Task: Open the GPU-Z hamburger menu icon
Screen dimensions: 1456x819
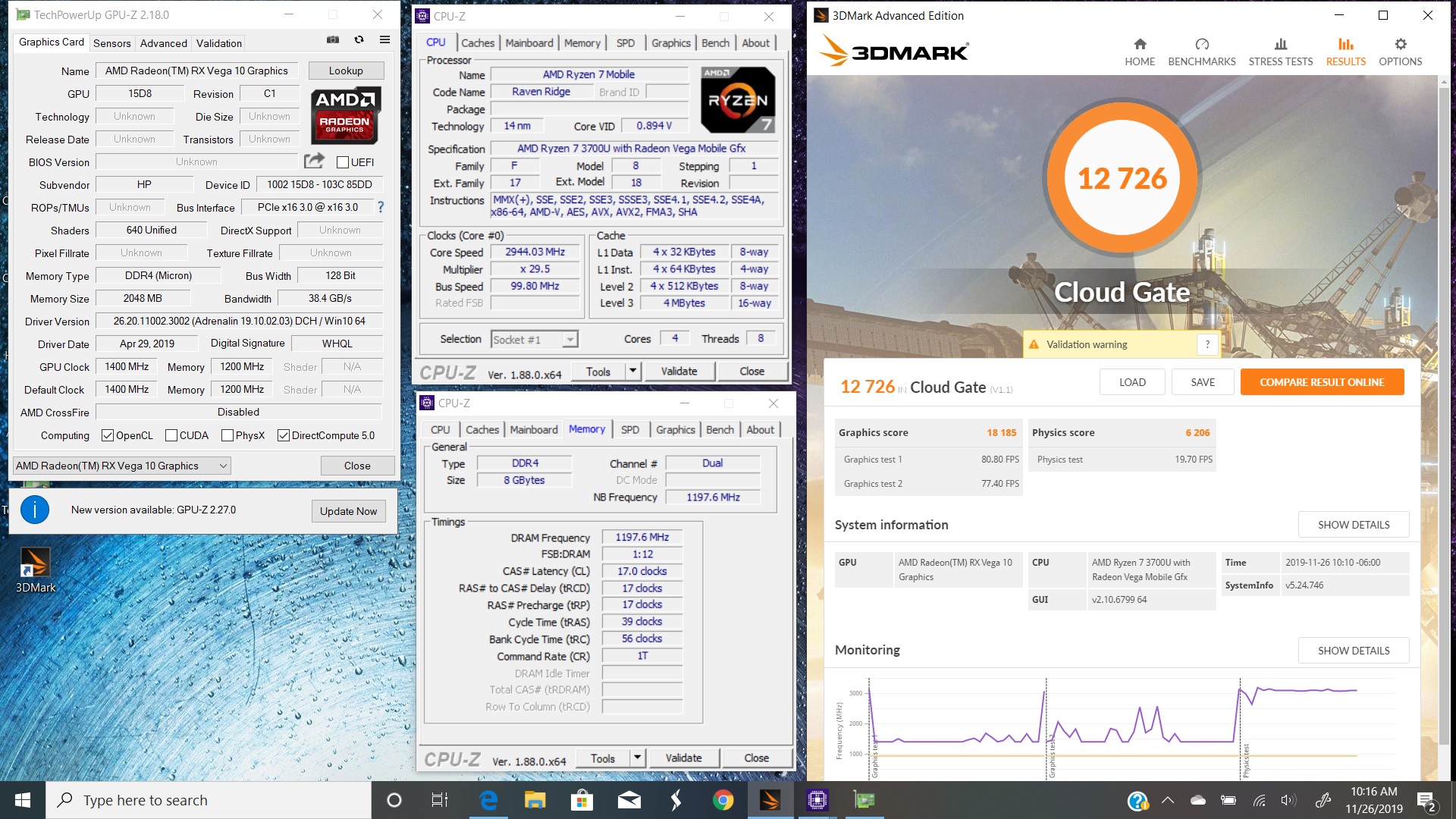Action: coord(385,39)
